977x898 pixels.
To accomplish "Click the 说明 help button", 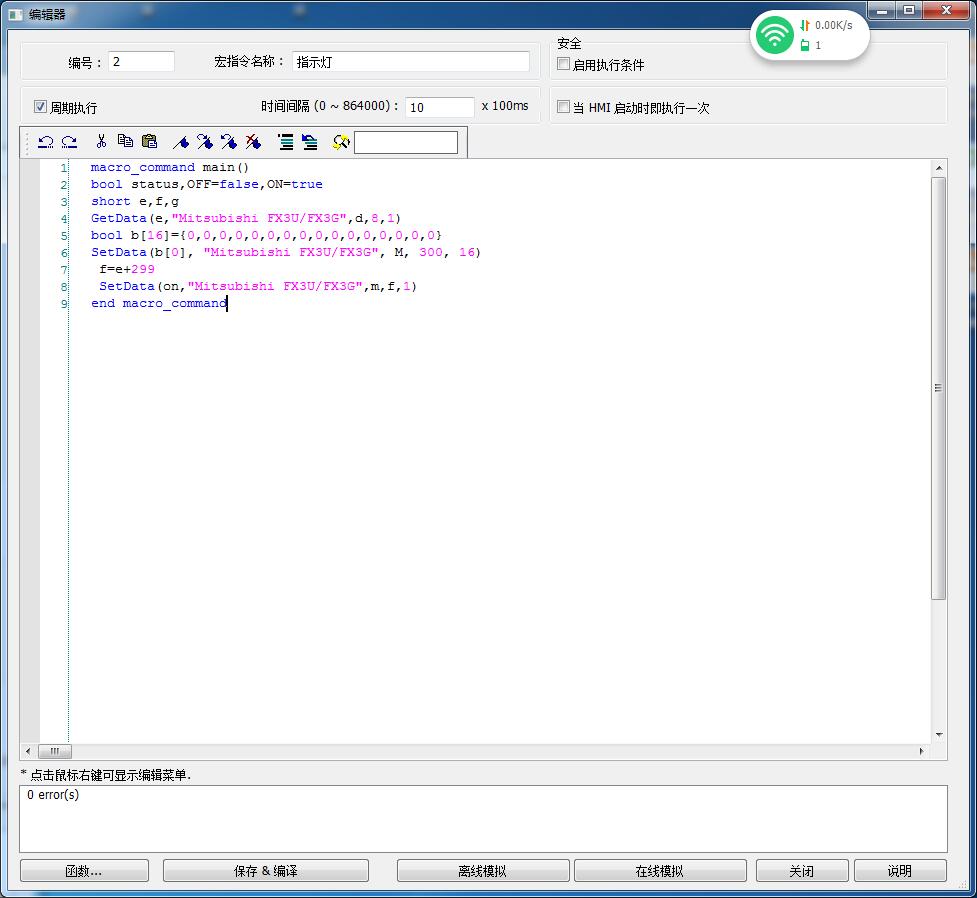I will [x=899, y=871].
